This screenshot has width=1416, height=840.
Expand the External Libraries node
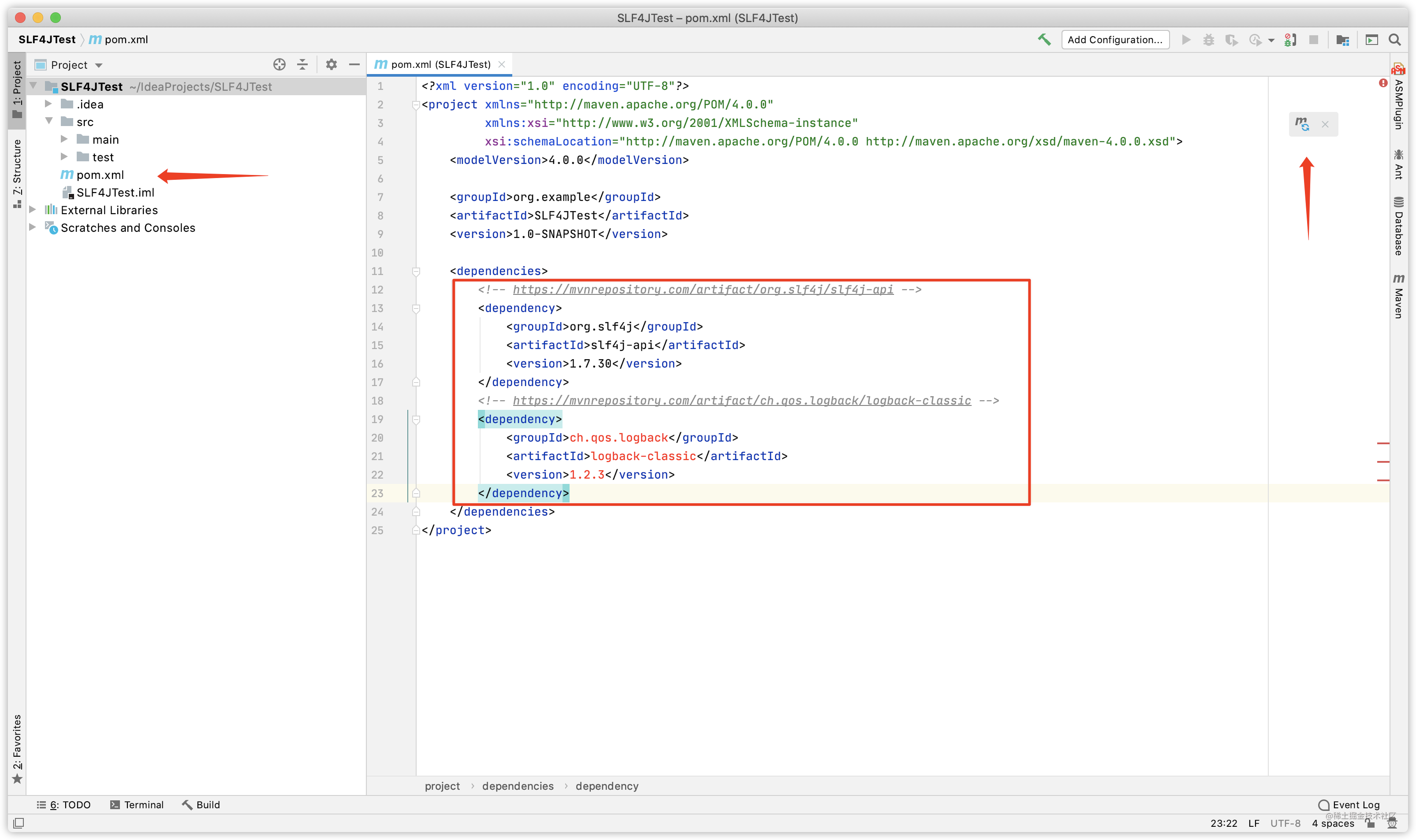tap(32, 209)
